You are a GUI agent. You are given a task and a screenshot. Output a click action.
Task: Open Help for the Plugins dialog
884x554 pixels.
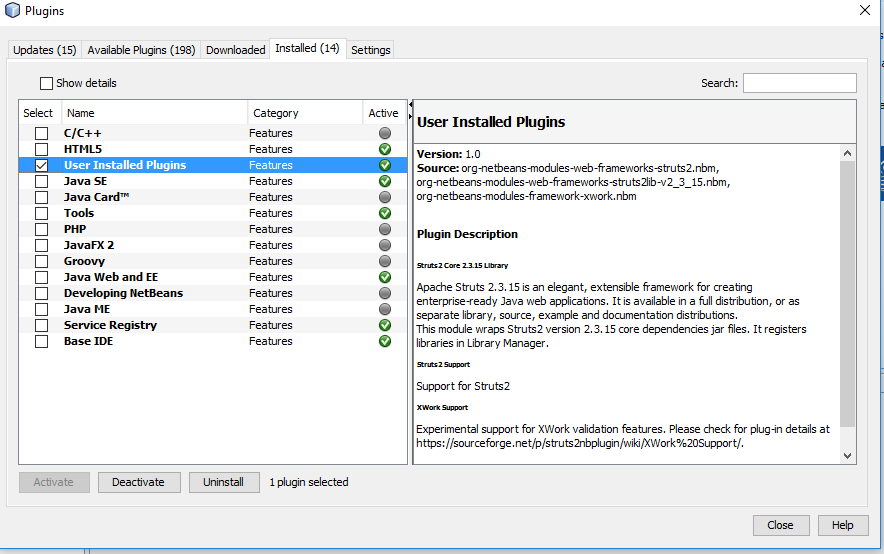843,525
